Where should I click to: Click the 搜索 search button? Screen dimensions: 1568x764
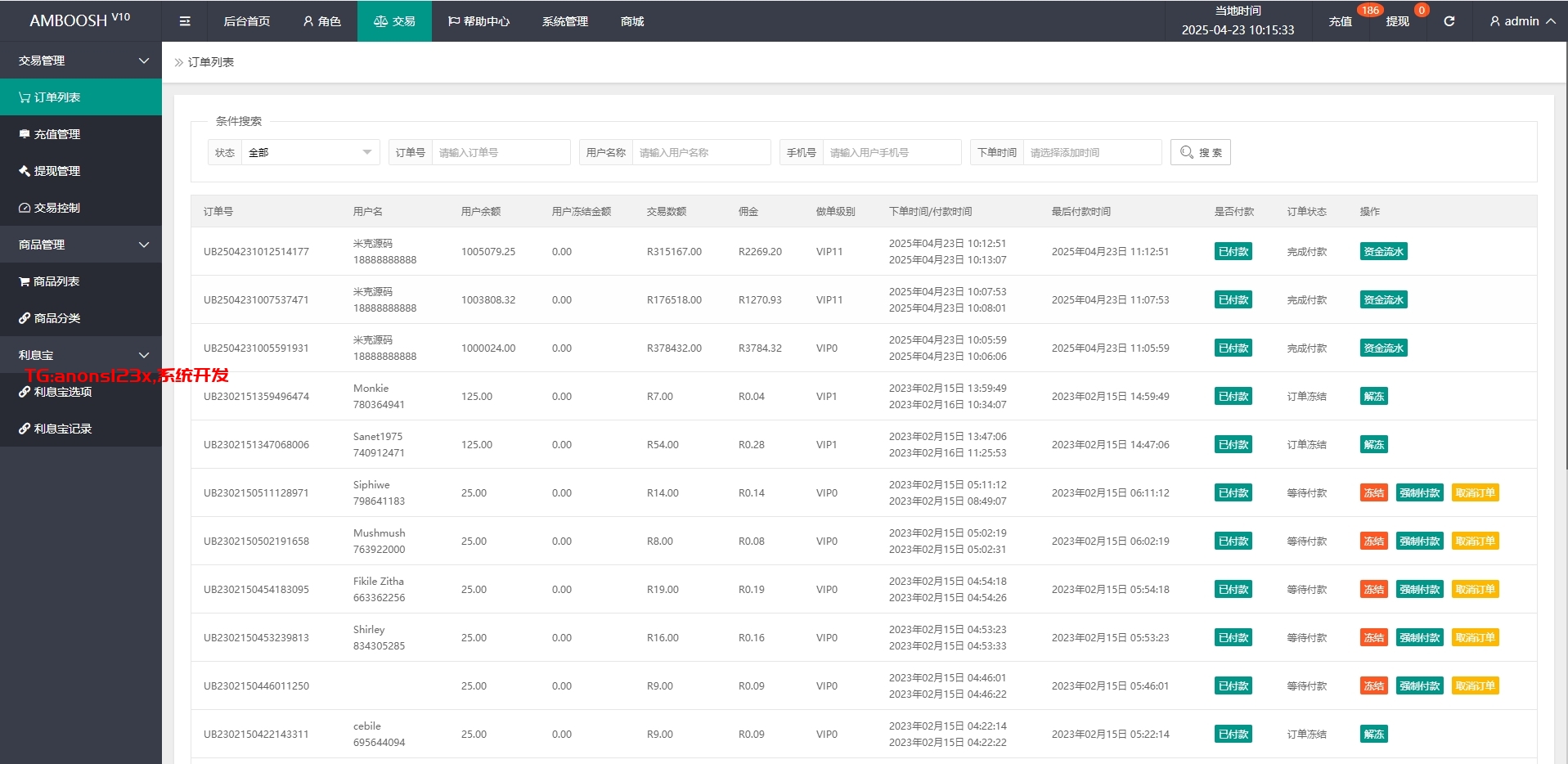coord(1200,152)
